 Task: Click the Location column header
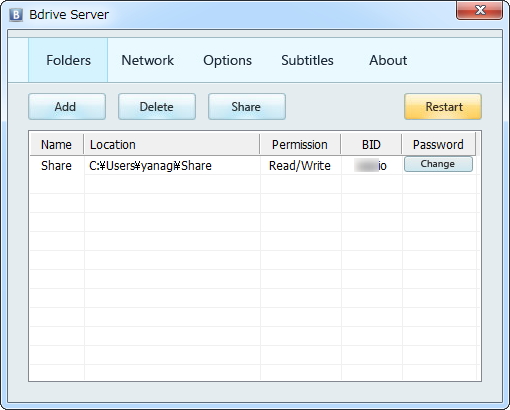[171, 145]
